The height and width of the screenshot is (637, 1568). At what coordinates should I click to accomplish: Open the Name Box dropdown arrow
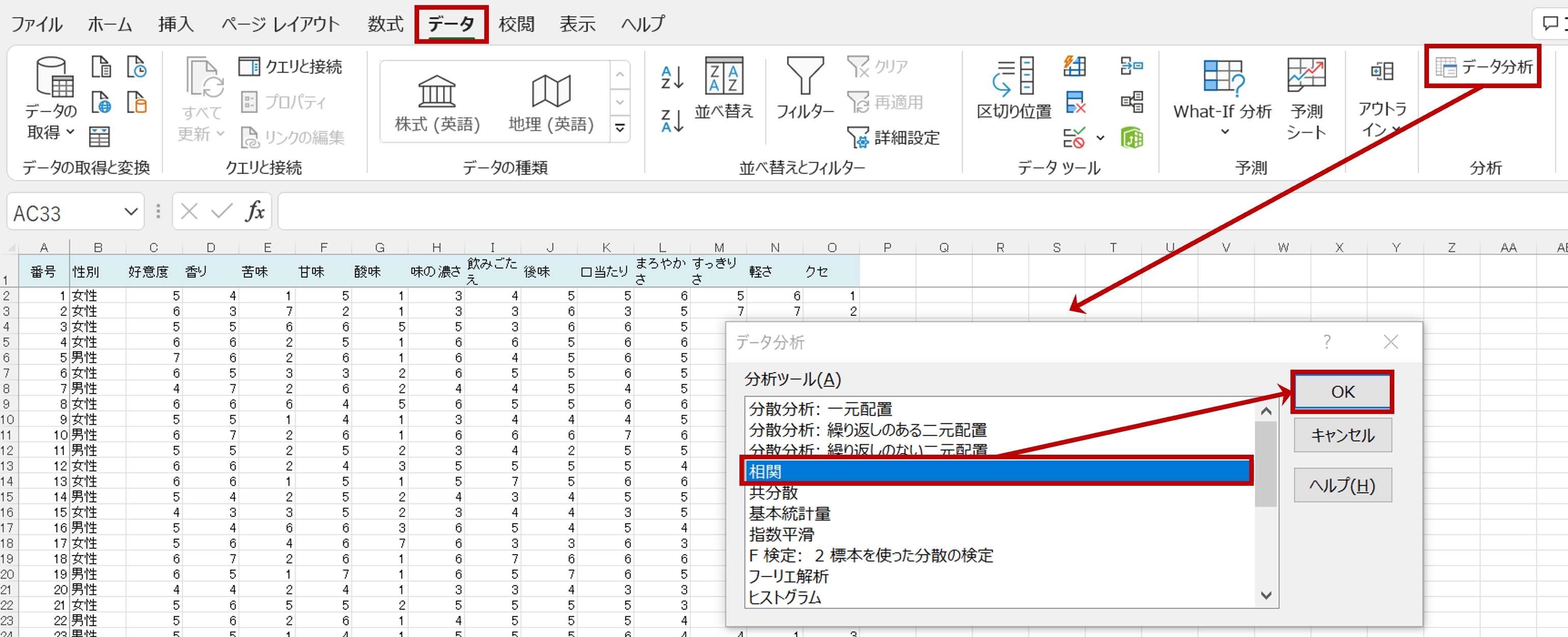[x=130, y=212]
